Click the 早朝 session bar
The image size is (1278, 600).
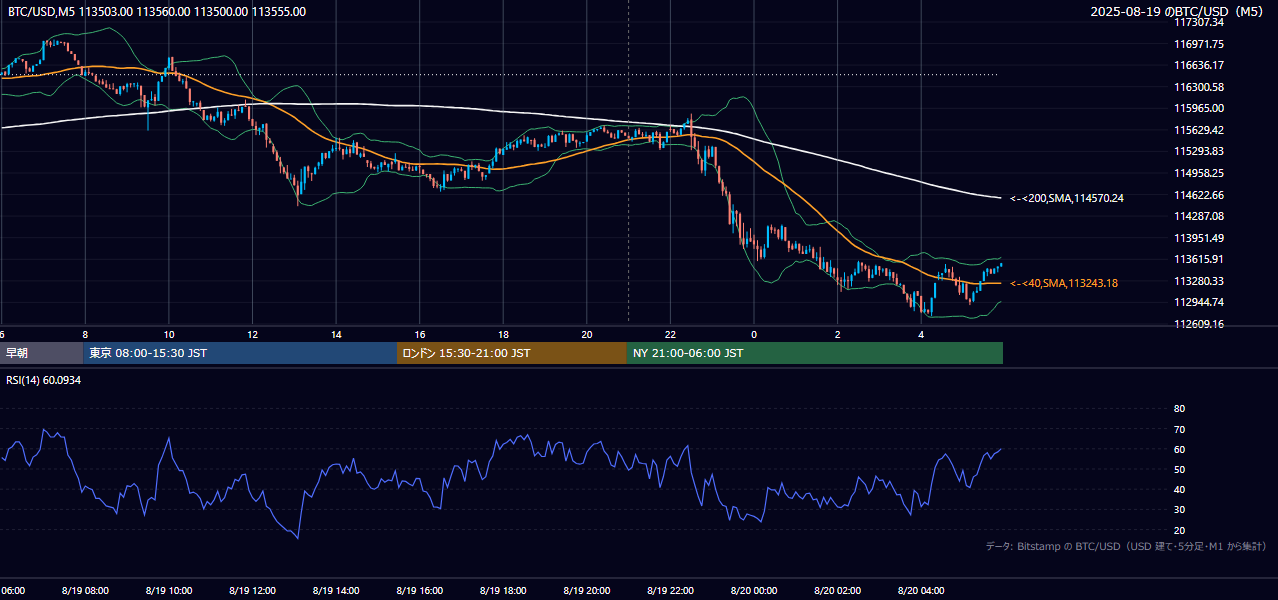tap(41, 353)
